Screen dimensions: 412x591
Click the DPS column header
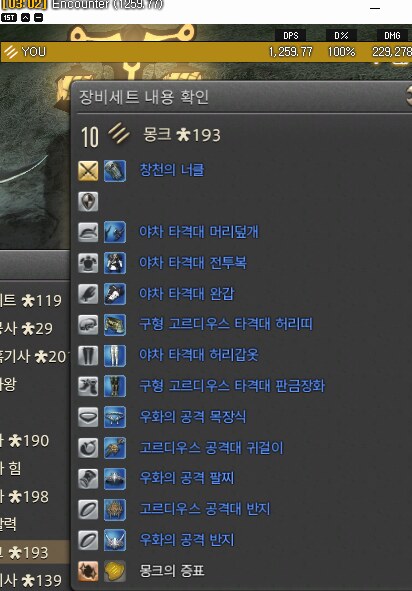tap(291, 35)
